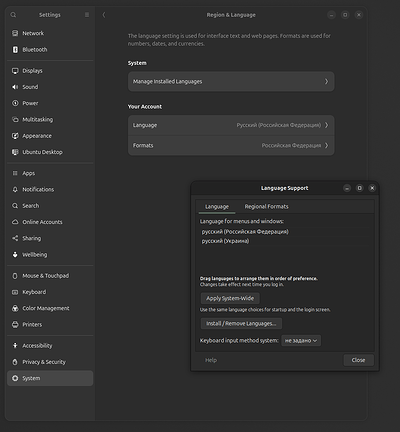Viewport: 400px width, 432px height.
Task: Select русский (Украина) in the language list
Action: 225,241
